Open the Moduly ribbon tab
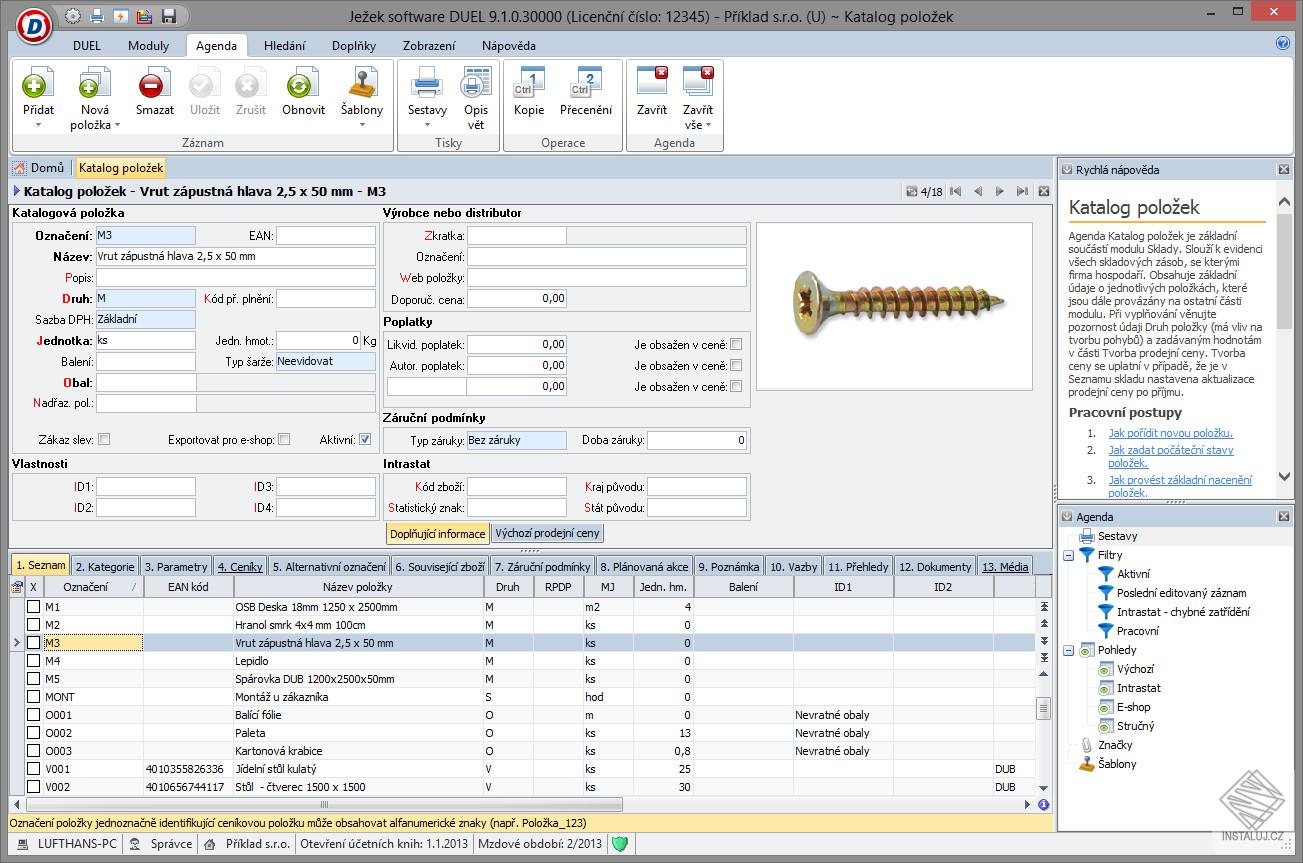1303x863 pixels. click(148, 46)
